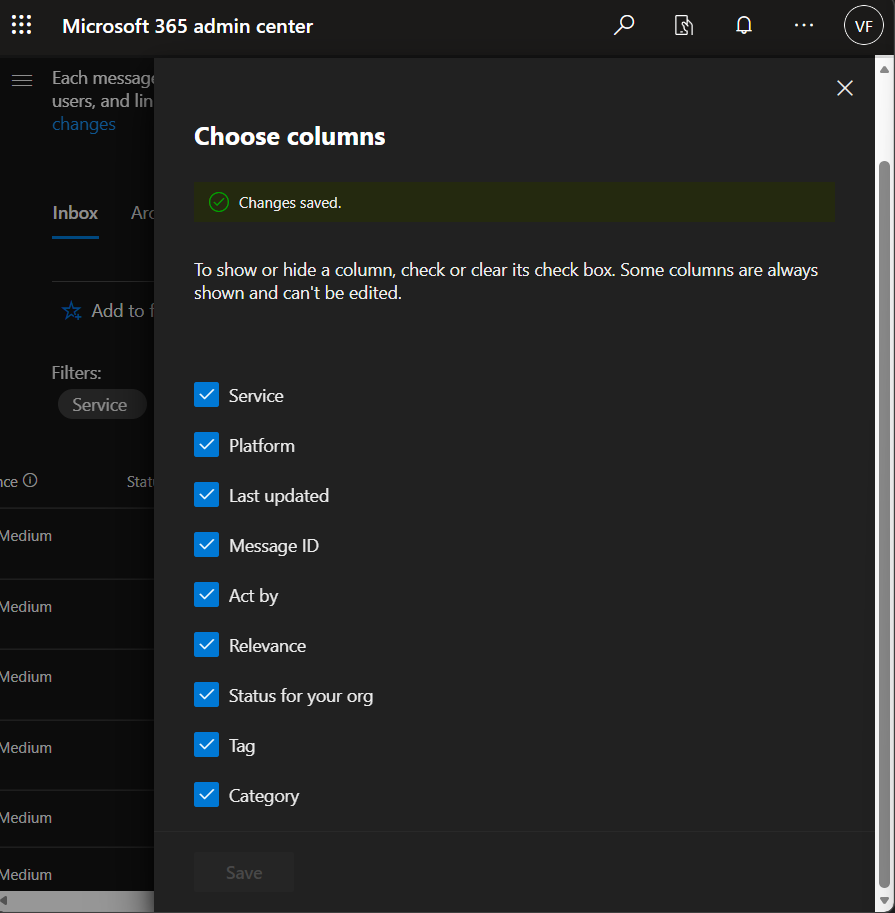The image size is (895, 913).
Task: Open search in the admin center
Action: pos(624,25)
